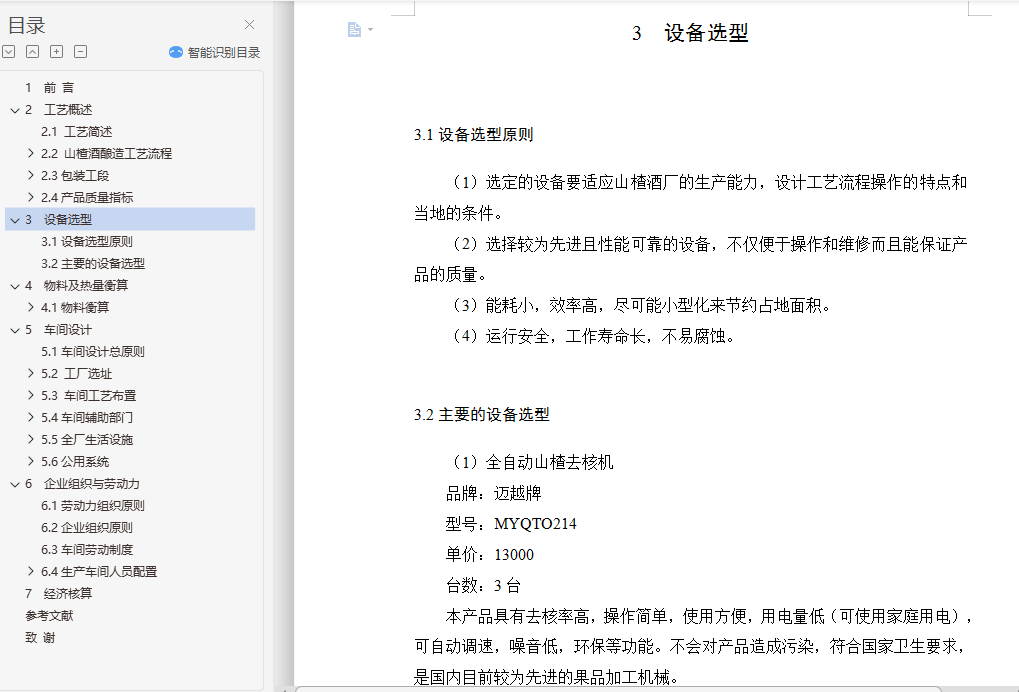Image resolution: width=1019 pixels, height=692 pixels.
Task: Go to 参考文献 in outline
Action: pyautogui.click(x=49, y=616)
